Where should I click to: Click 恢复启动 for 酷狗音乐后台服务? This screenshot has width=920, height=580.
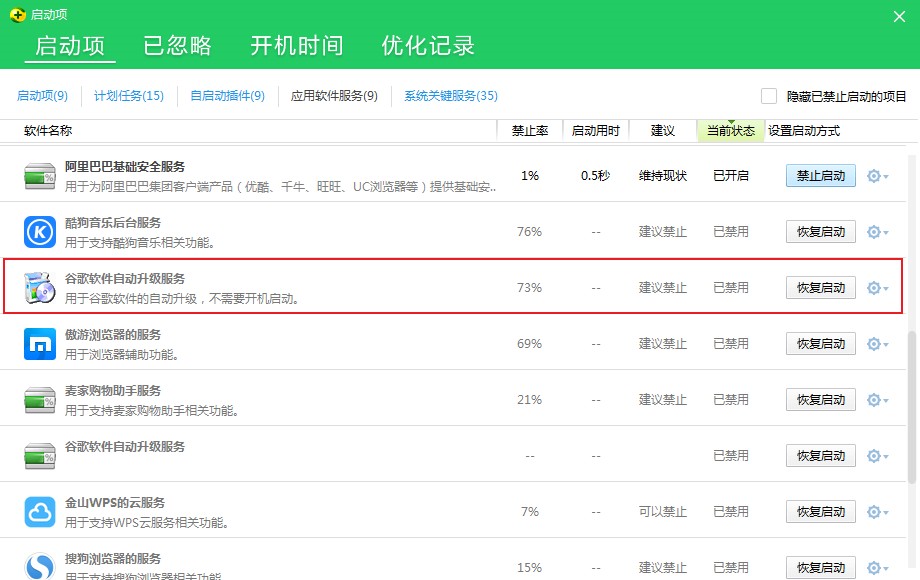point(821,232)
